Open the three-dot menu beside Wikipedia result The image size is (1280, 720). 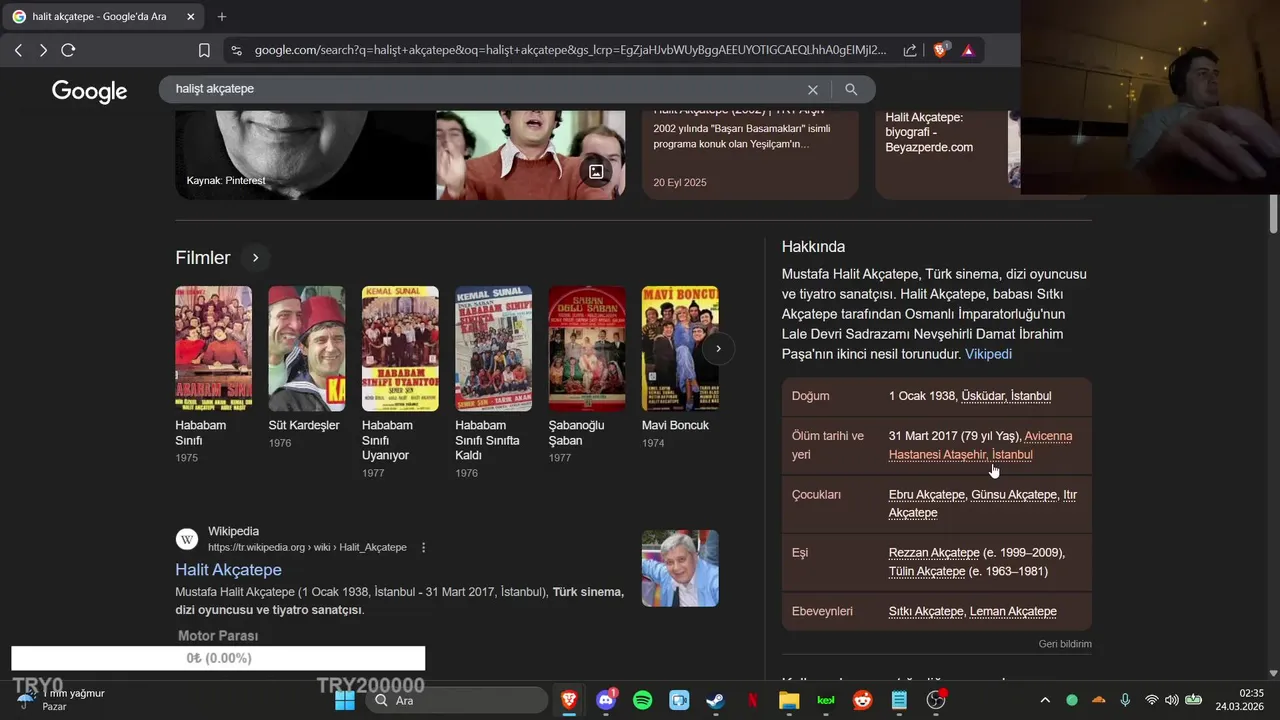coord(424,547)
